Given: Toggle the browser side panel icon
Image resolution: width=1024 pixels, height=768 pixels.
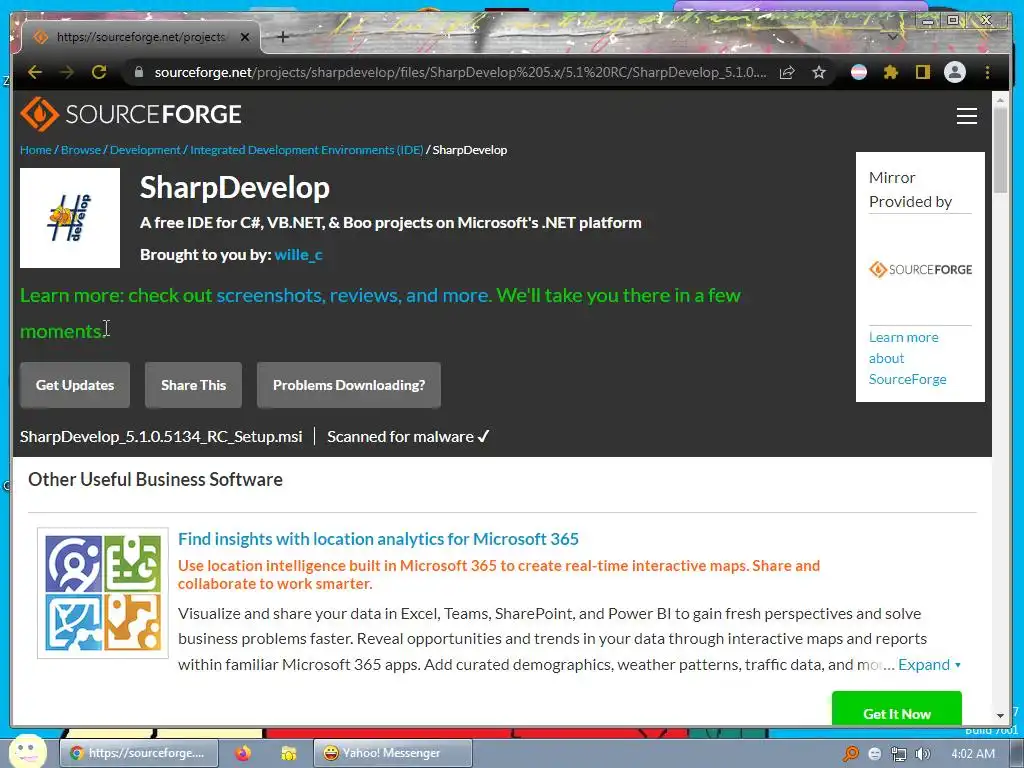Looking at the screenshot, I should coord(922,72).
